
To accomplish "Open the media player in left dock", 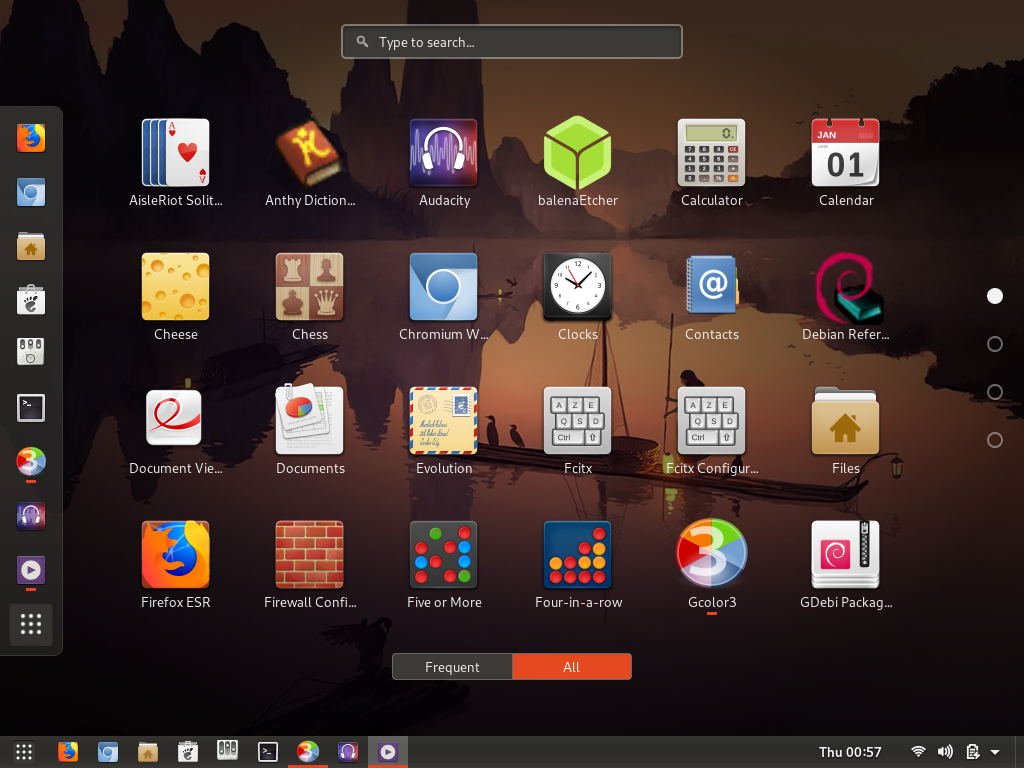I will tap(31, 570).
